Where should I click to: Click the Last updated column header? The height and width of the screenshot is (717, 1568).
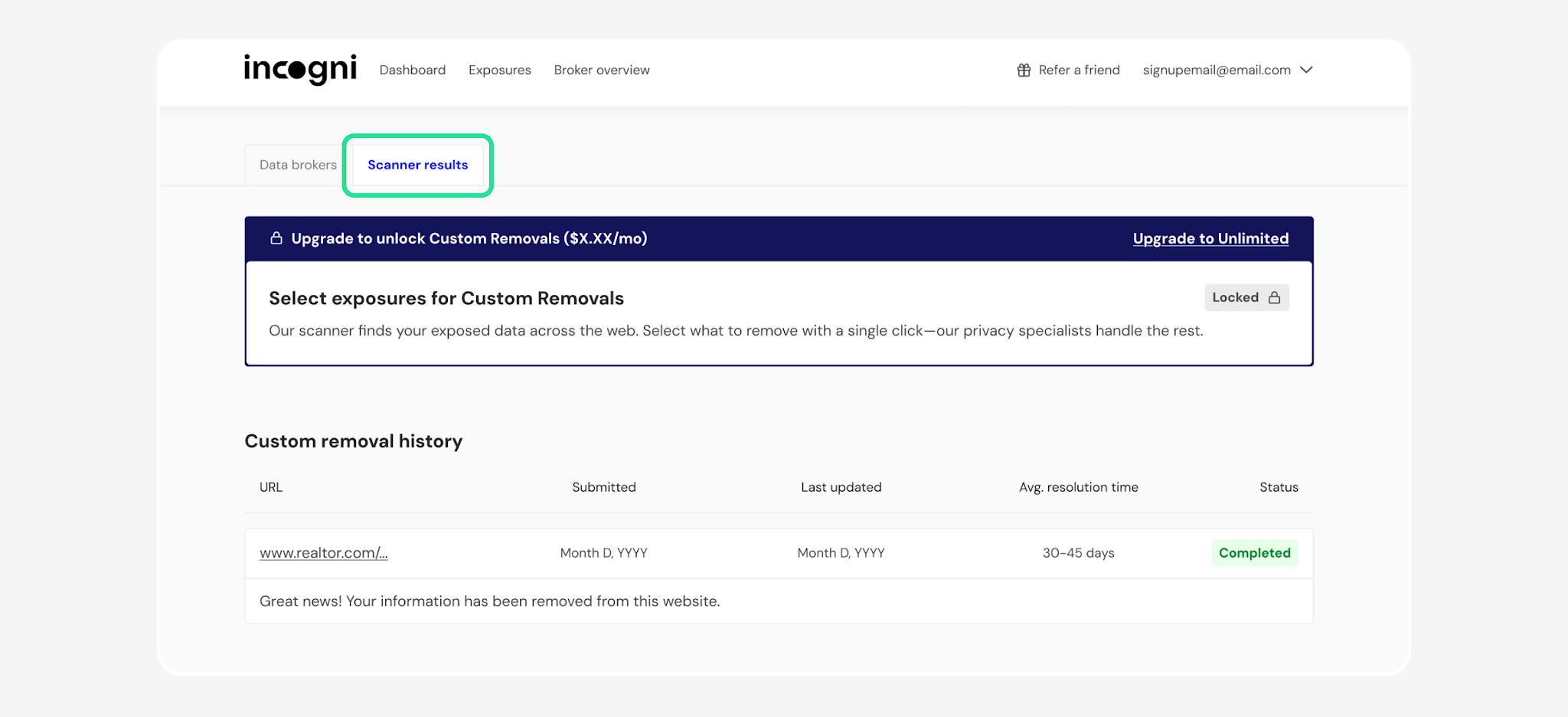[841, 487]
